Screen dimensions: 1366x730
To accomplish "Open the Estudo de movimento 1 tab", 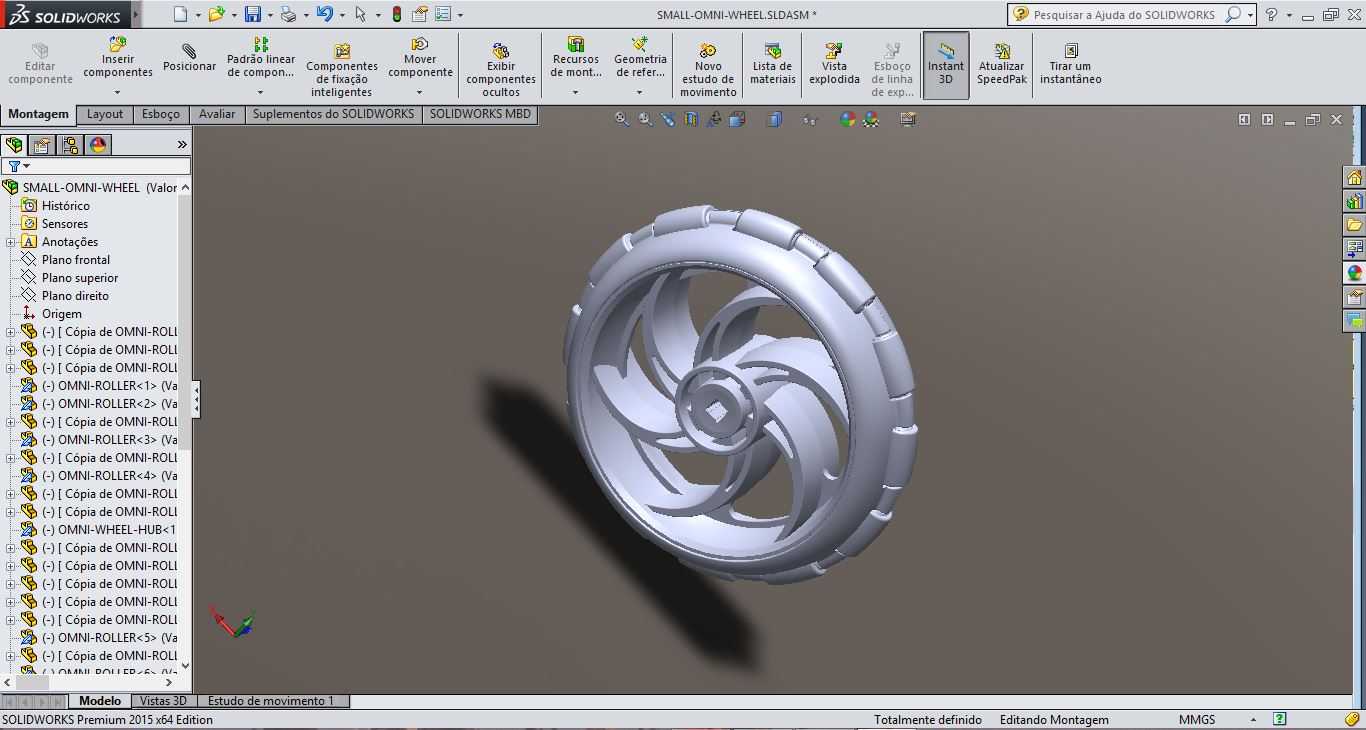I will coord(271,701).
